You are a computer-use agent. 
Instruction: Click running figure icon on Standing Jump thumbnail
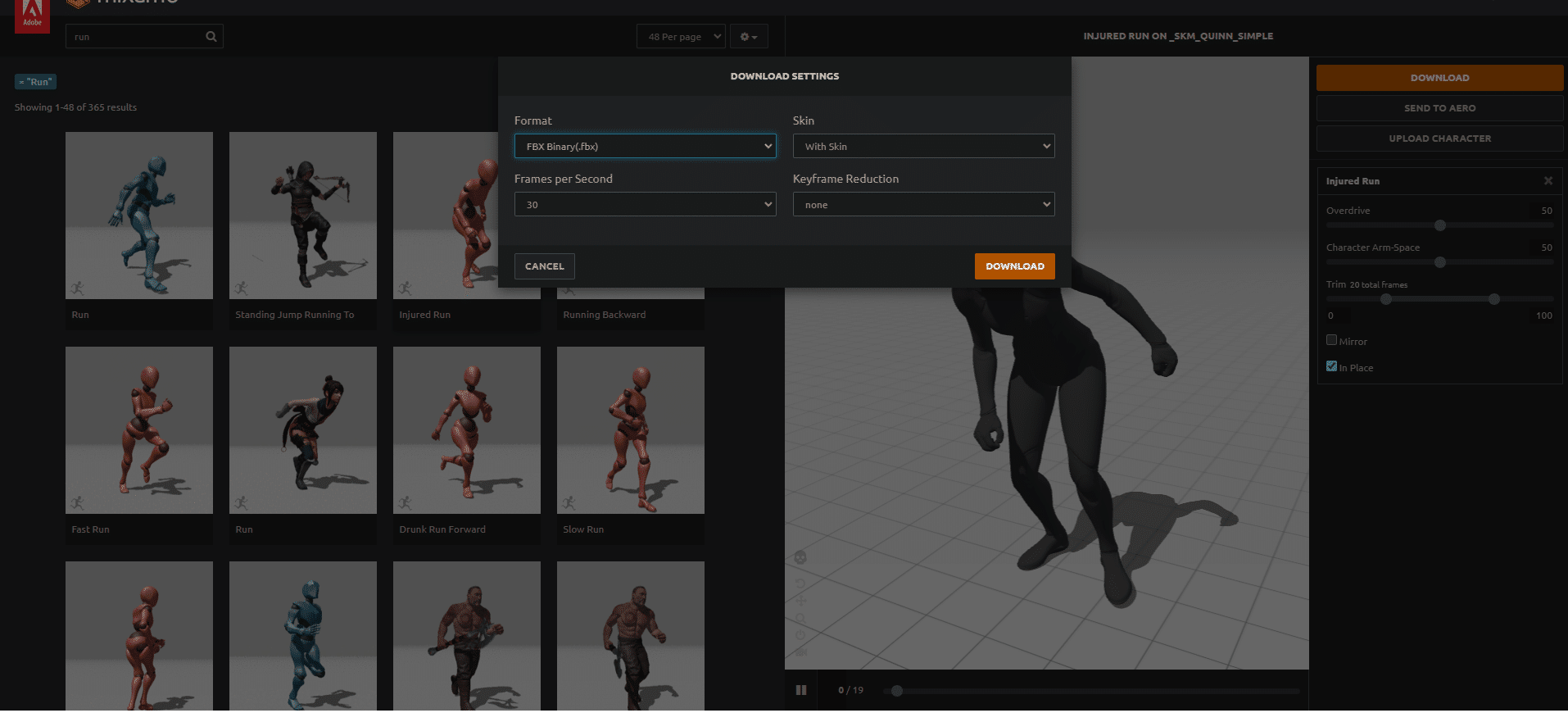pyautogui.click(x=241, y=288)
